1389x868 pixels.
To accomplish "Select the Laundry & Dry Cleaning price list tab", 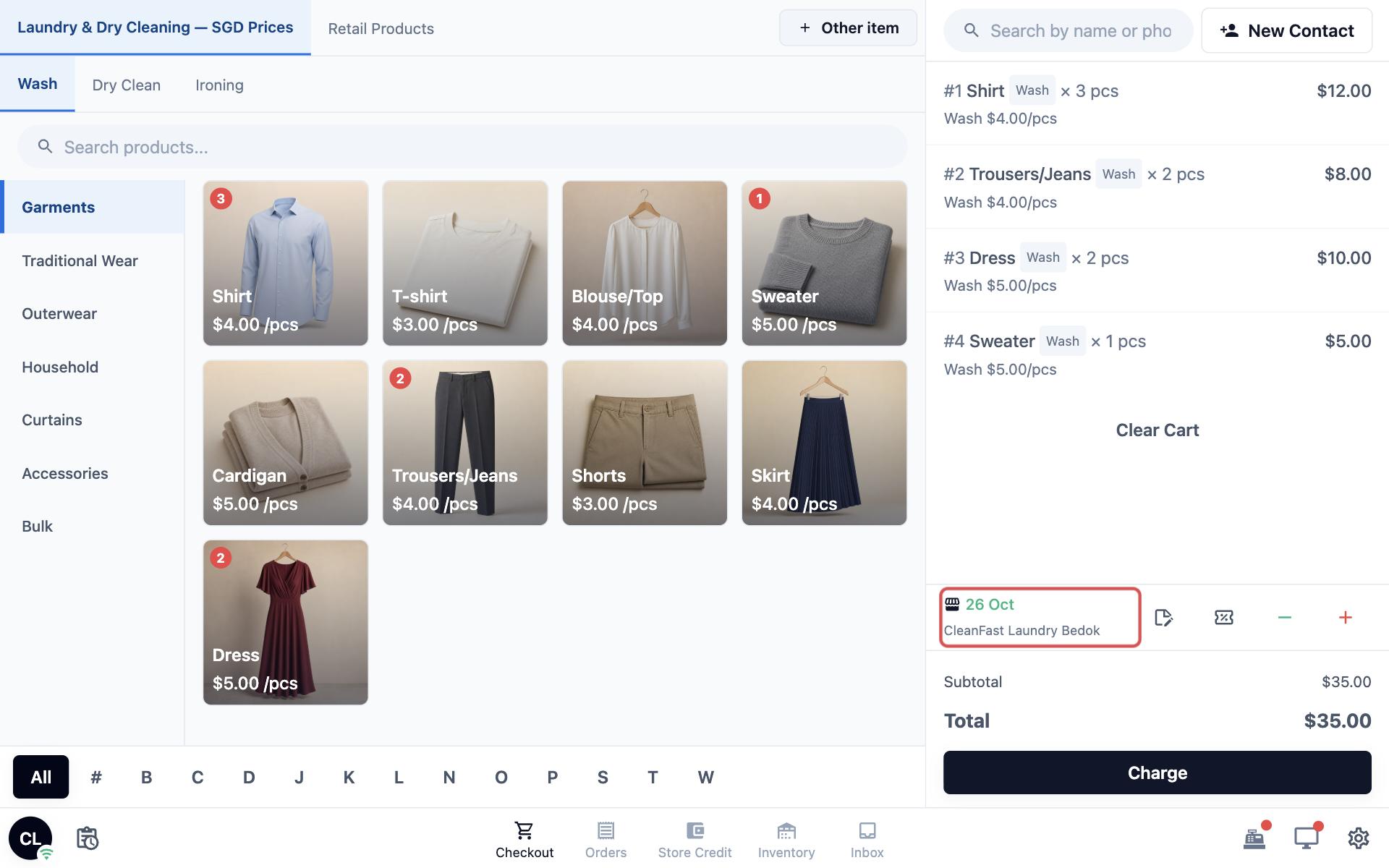I will (x=156, y=27).
